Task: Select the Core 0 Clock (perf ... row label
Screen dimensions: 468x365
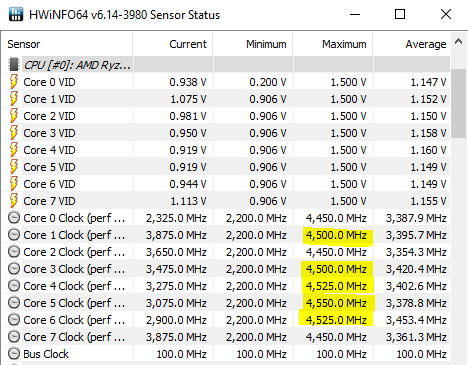Action: coord(74,218)
